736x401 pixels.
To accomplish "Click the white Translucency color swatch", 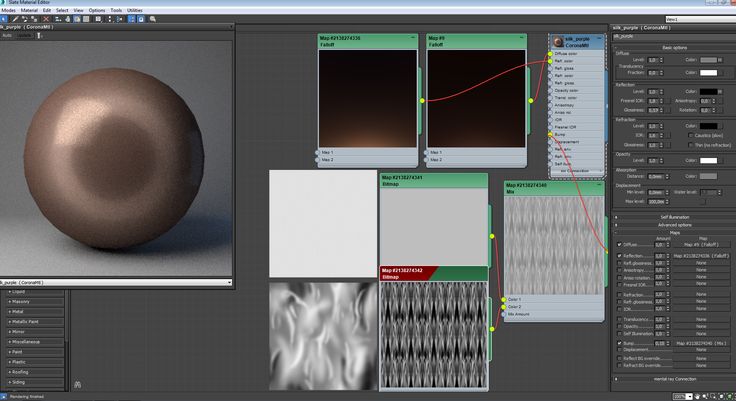I will pos(708,72).
